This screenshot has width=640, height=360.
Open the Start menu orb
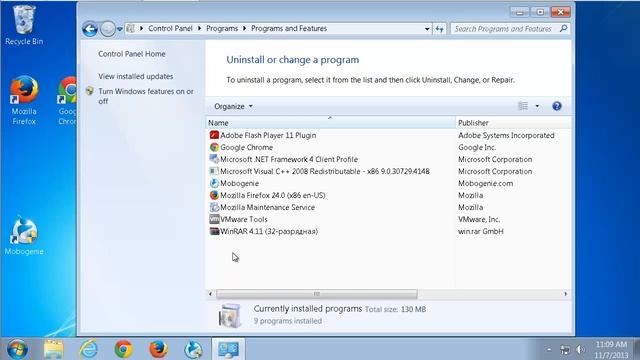tap(17, 349)
